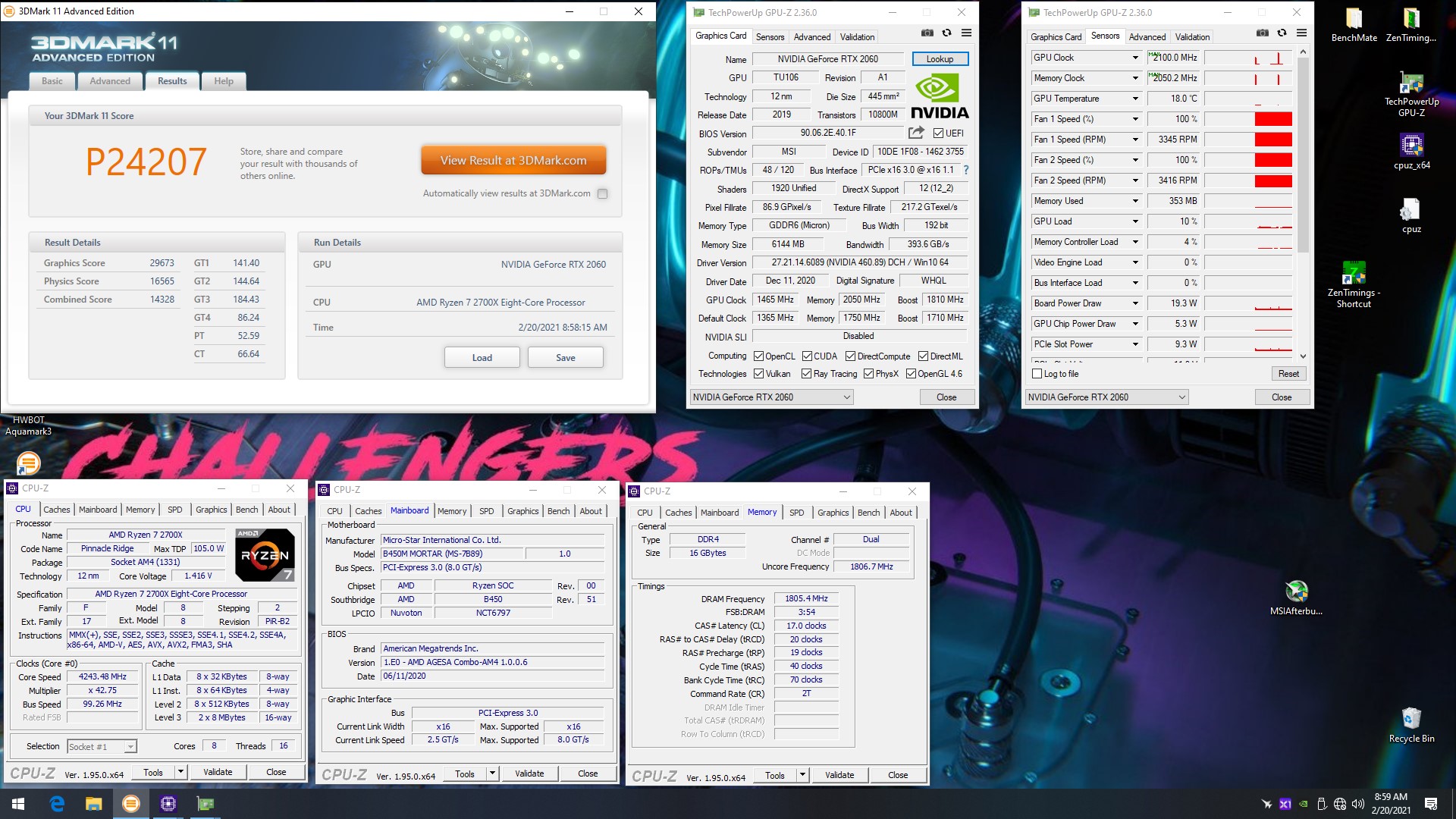This screenshot has width=1456, height=819.
Task: Toggle the Vulkan checkbox
Action: 758,374
